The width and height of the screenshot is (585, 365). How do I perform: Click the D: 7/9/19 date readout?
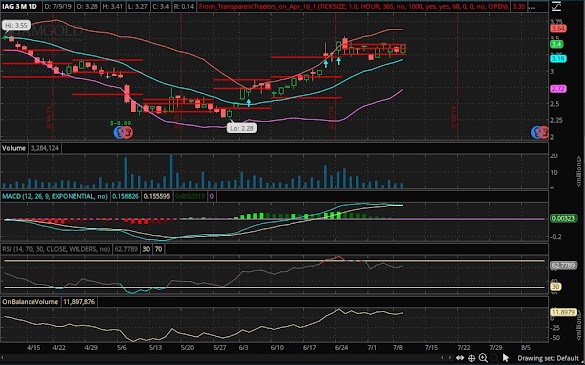coord(58,7)
